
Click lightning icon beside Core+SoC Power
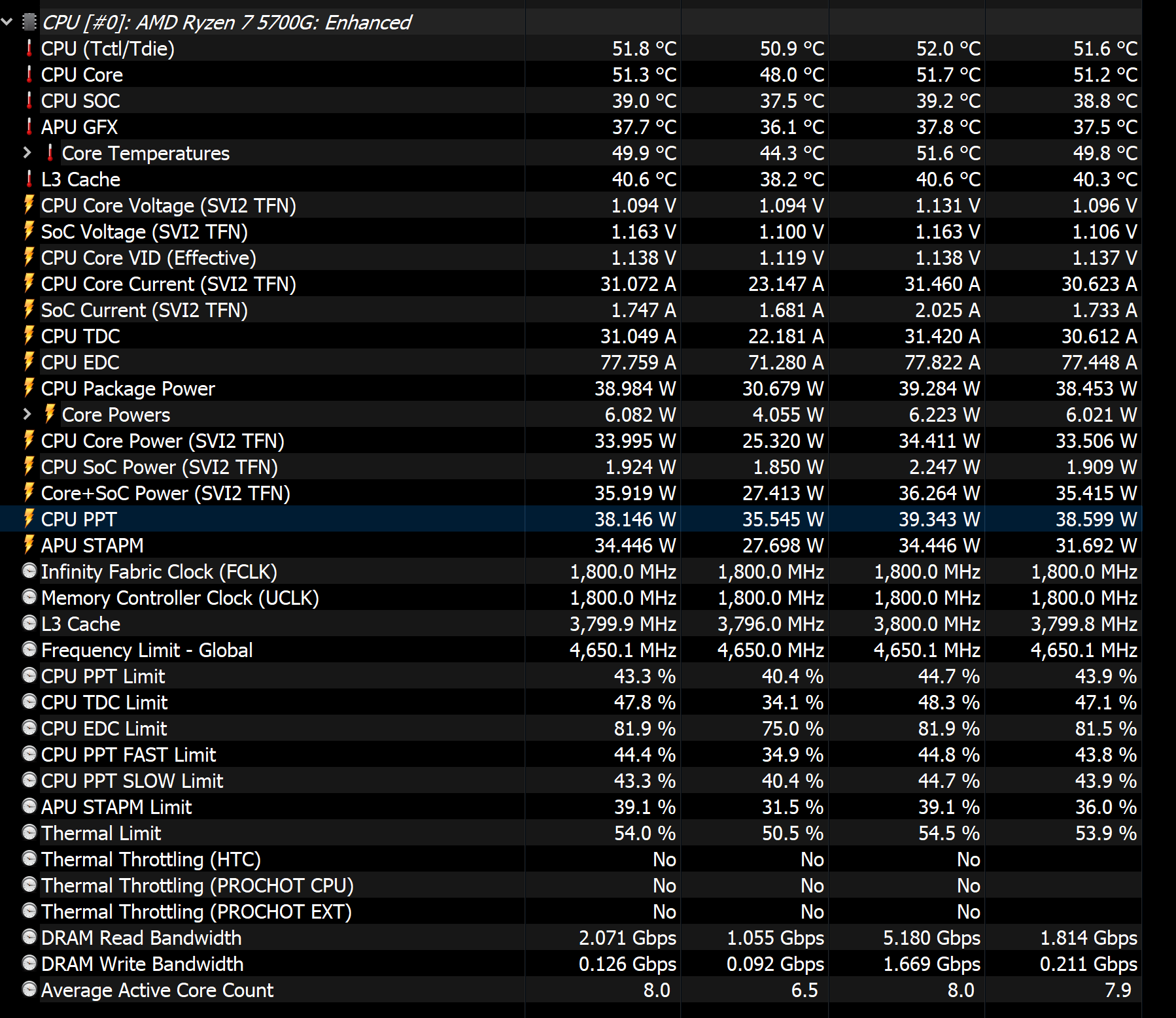(x=29, y=492)
